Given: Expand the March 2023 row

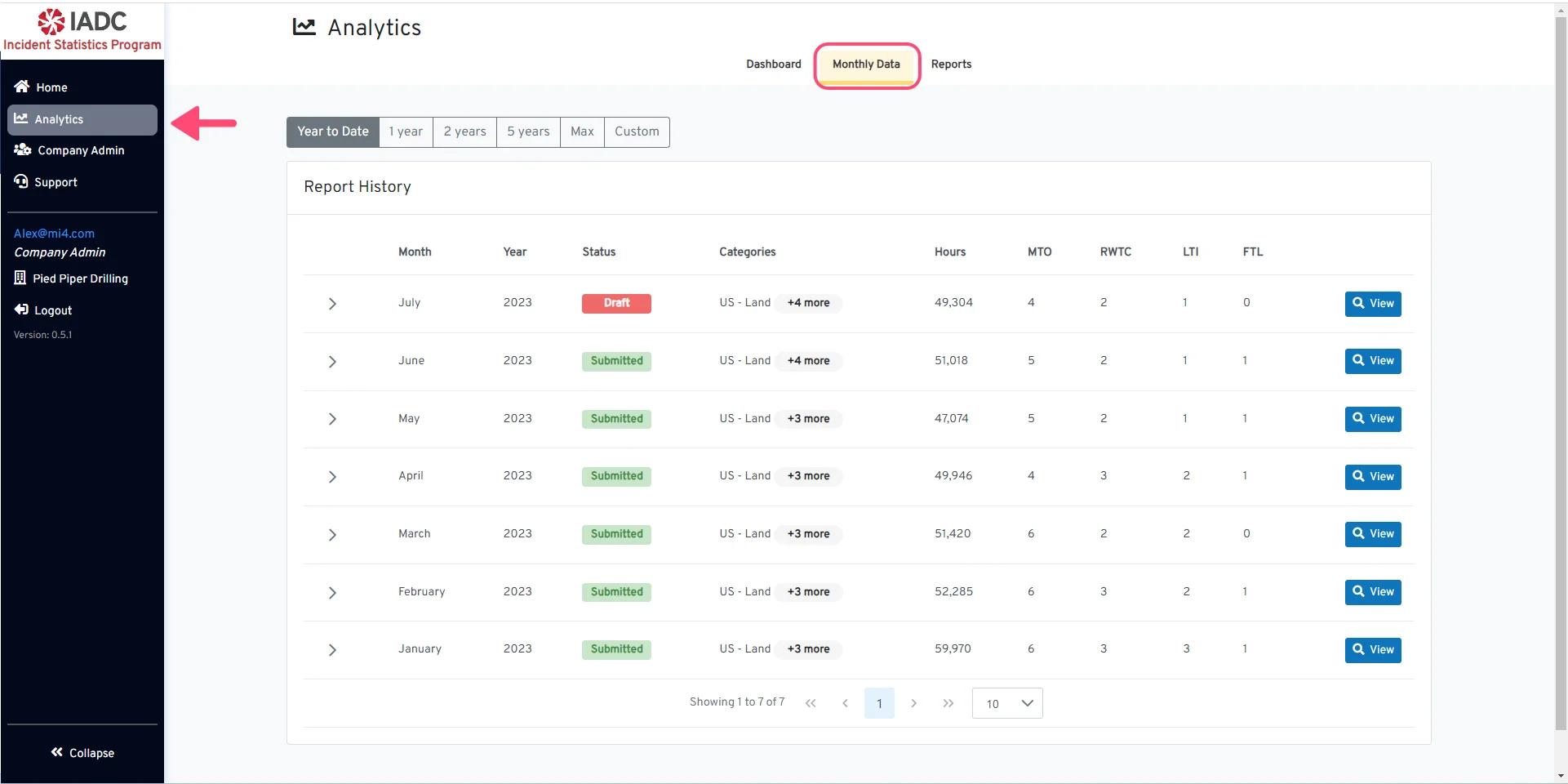Looking at the screenshot, I should pos(332,535).
